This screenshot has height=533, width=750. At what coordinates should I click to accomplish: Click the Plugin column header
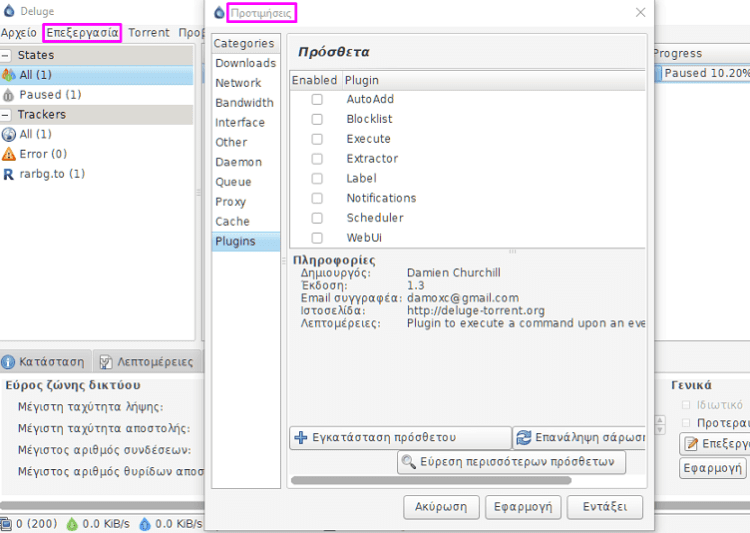coord(494,80)
